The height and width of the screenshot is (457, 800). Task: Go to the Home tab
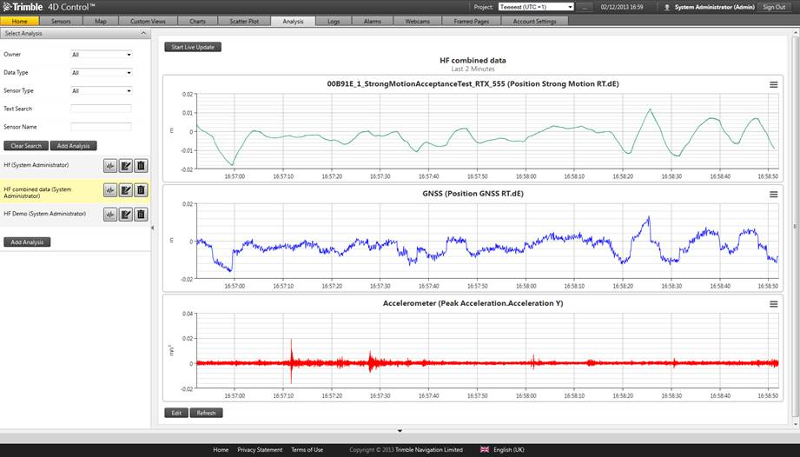coord(19,21)
